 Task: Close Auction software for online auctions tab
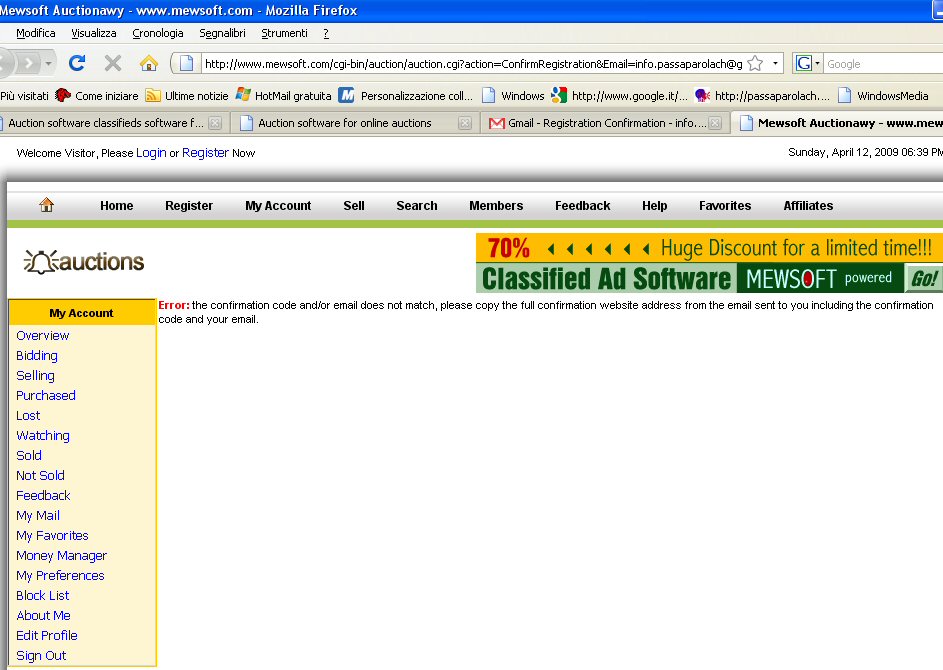pos(464,123)
